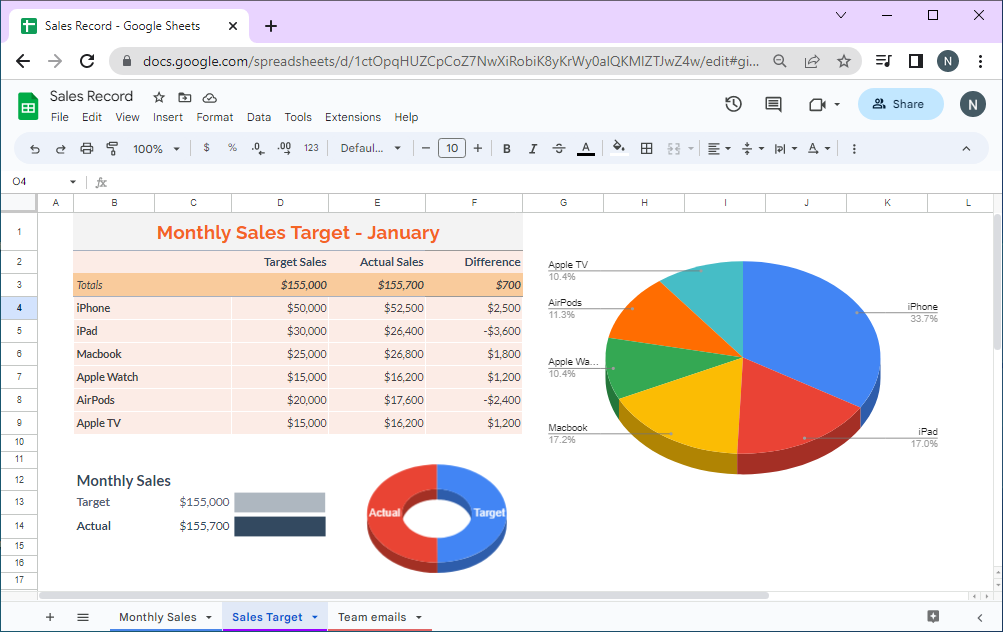Show side panel with bottom arrow

(x=979, y=617)
